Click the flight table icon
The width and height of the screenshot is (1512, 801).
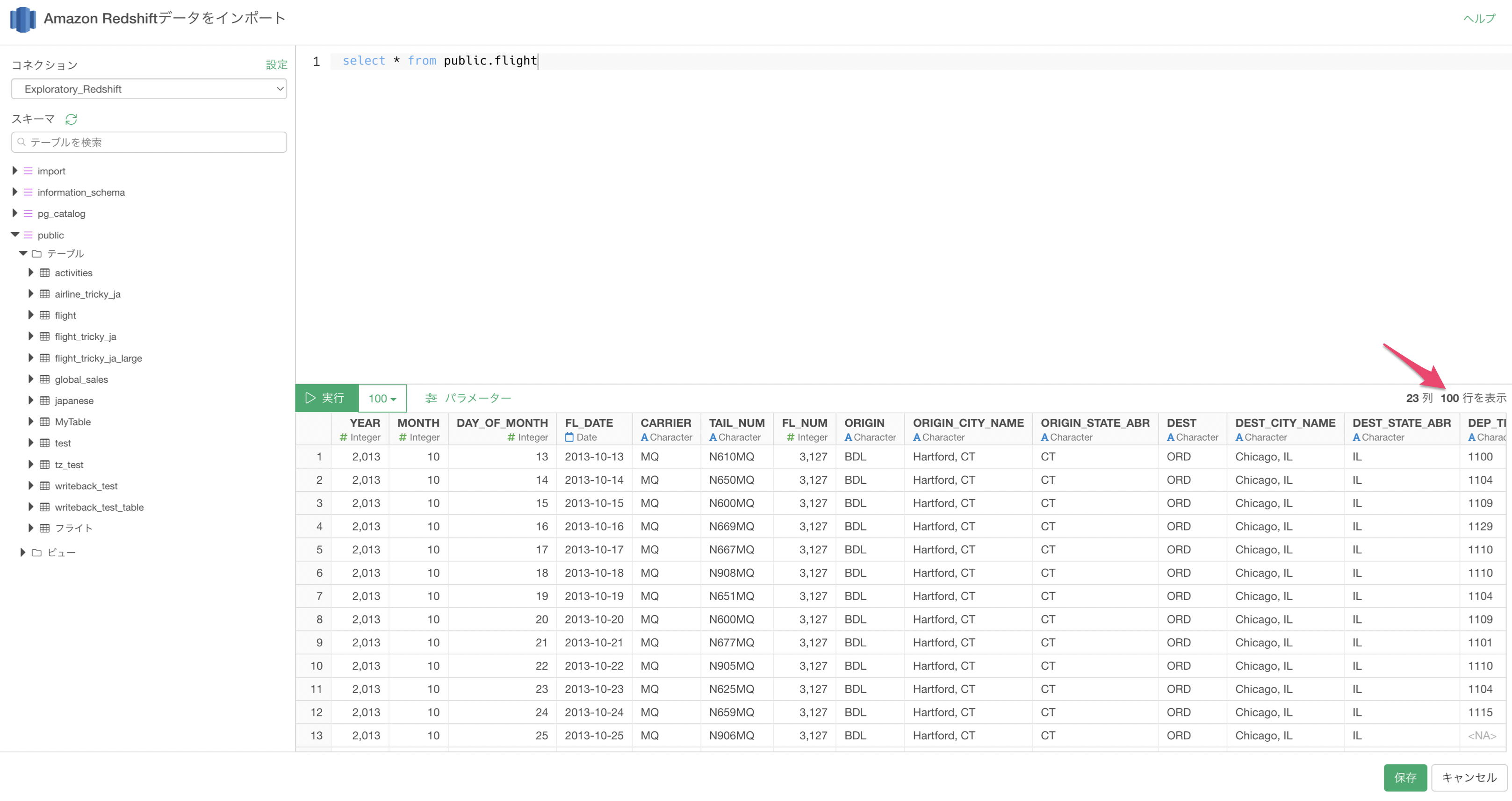click(44, 315)
